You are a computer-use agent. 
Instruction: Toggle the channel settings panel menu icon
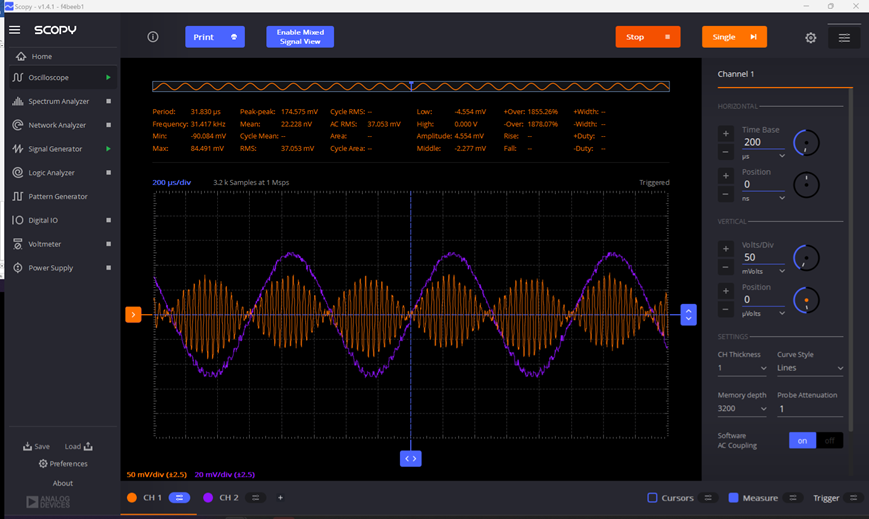pos(844,38)
